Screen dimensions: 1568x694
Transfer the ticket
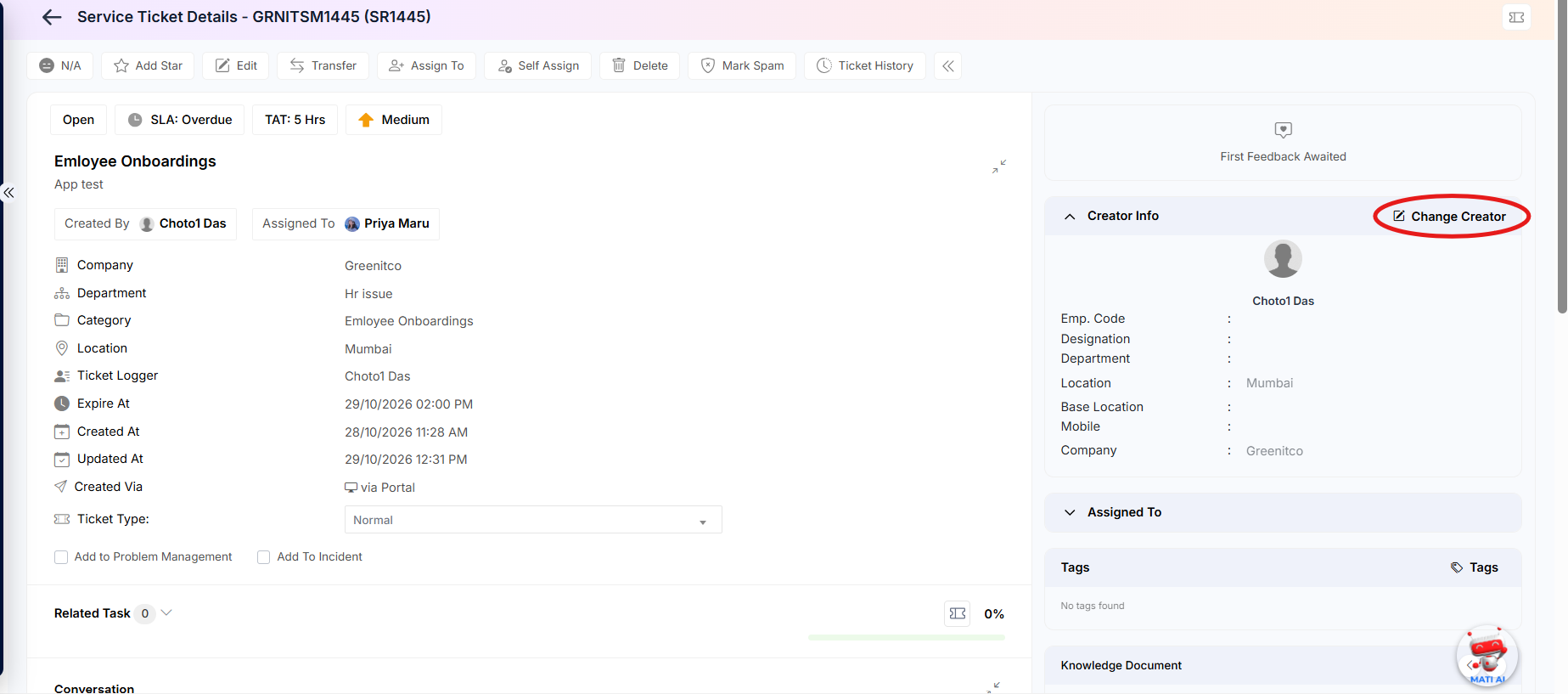tap(323, 65)
